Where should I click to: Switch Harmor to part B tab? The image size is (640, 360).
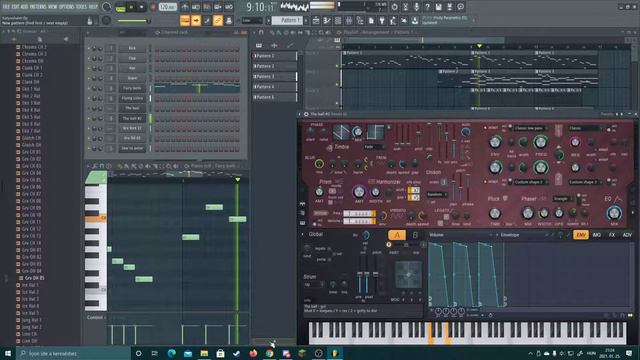coord(415,235)
